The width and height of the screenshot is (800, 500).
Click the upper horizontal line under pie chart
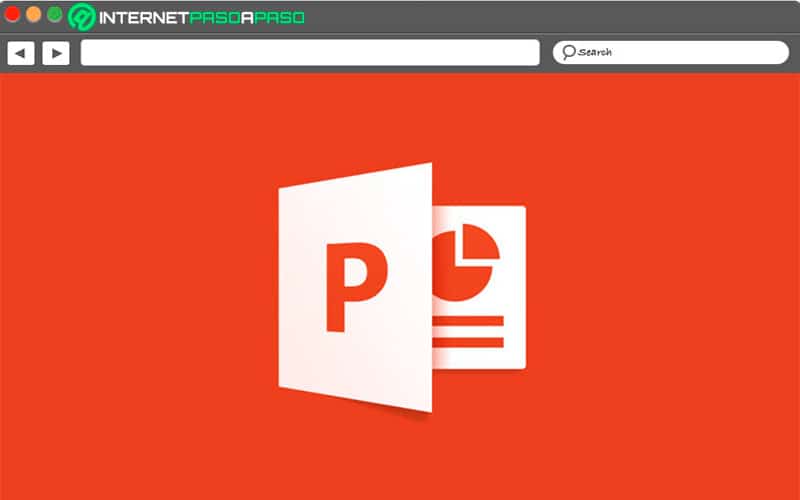pyautogui.click(x=468, y=321)
